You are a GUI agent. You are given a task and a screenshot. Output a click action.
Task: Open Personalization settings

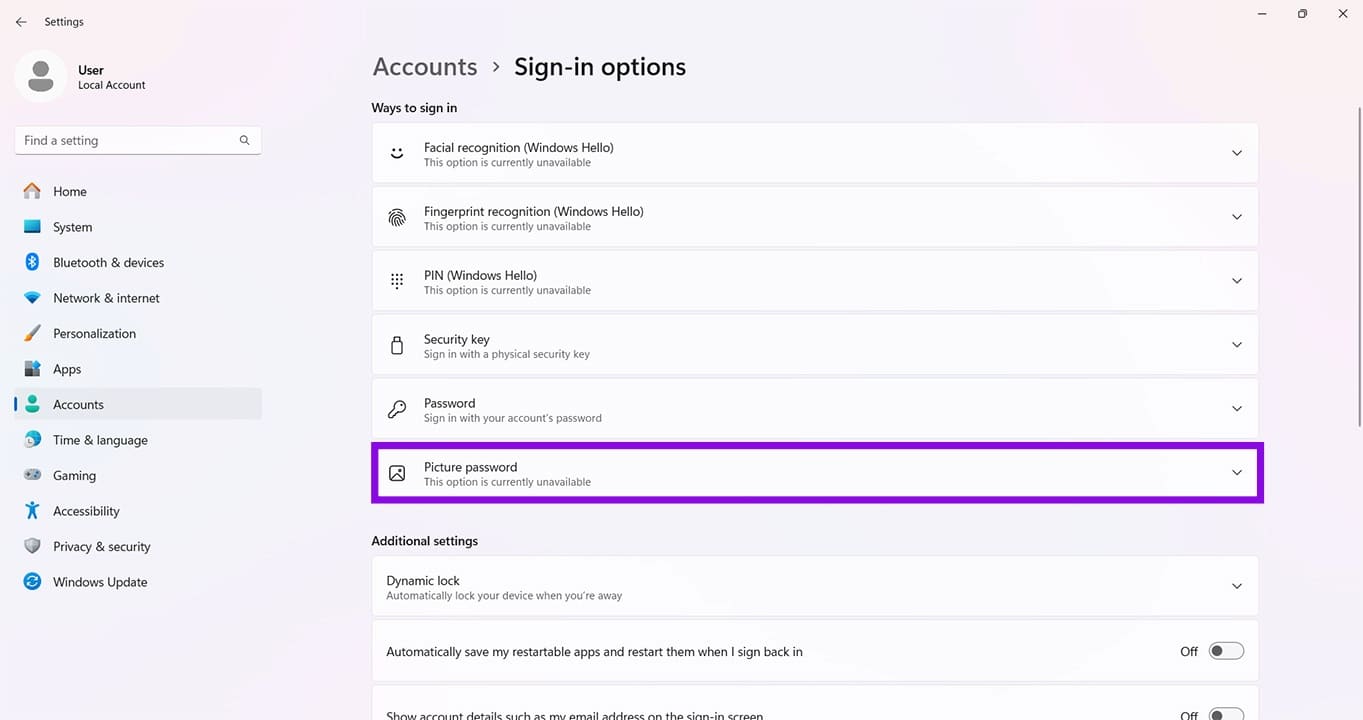[x=138, y=333]
